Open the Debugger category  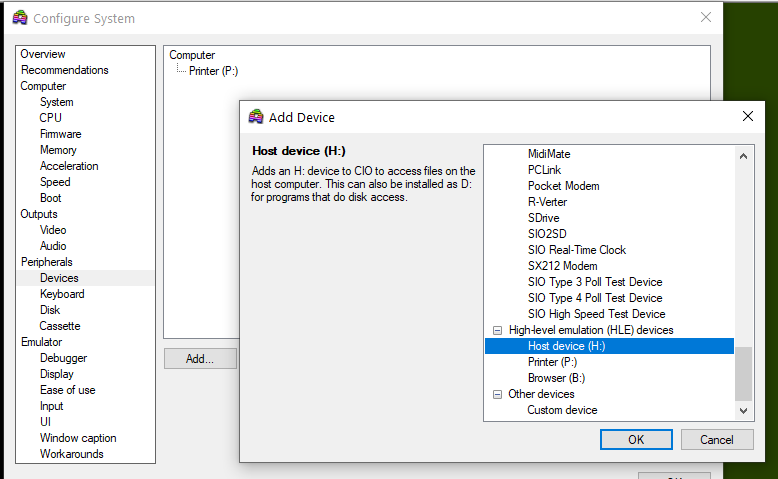pos(63,358)
